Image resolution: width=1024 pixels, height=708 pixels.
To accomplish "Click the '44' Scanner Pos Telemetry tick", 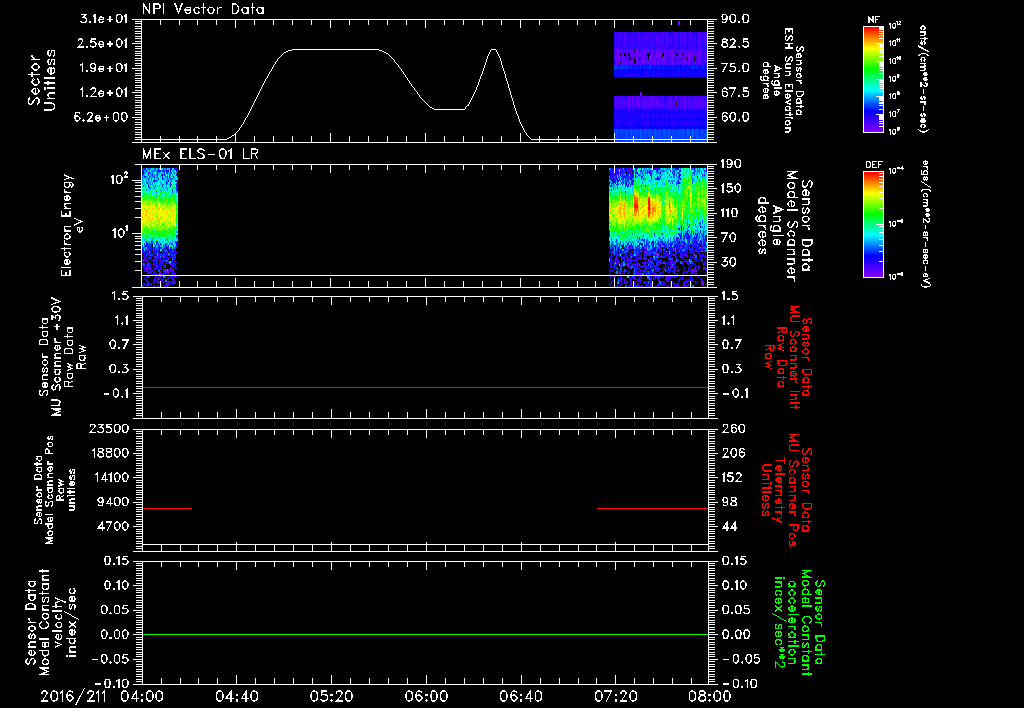I will coord(729,526).
